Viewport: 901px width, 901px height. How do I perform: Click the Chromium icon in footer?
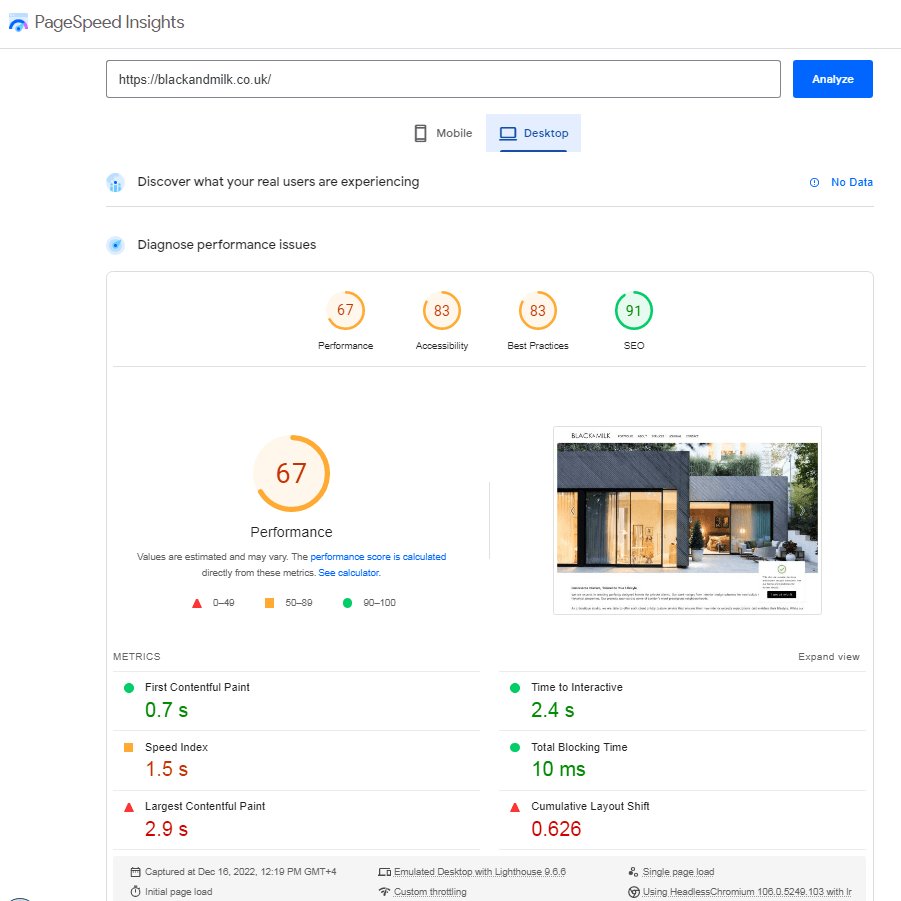[633, 891]
